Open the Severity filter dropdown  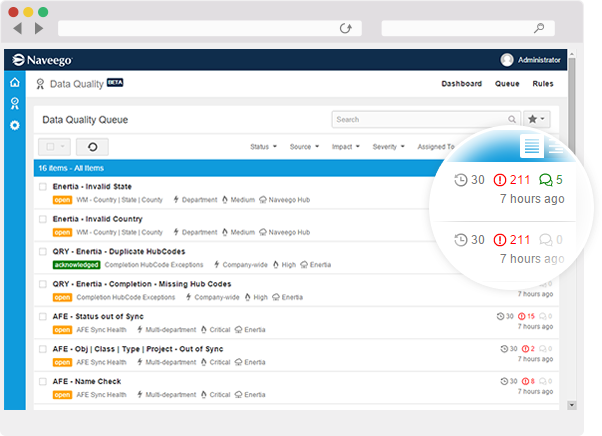pos(389,147)
